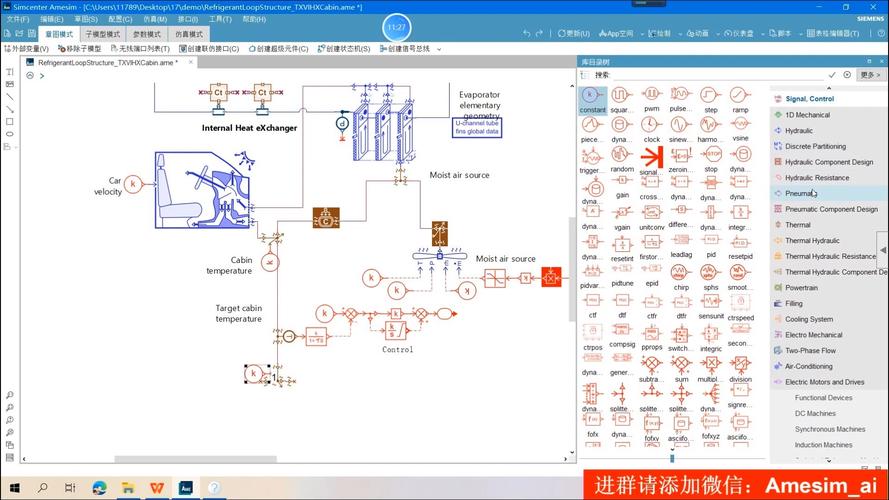Image resolution: width=889 pixels, height=500 pixels.
Task: Click the undo arrow in toolbar
Action: pos(526,33)
